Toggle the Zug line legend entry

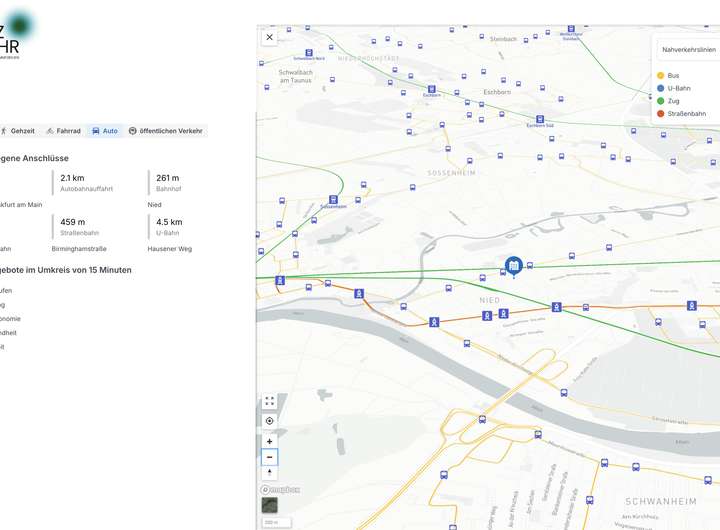[x=668, y=101]
